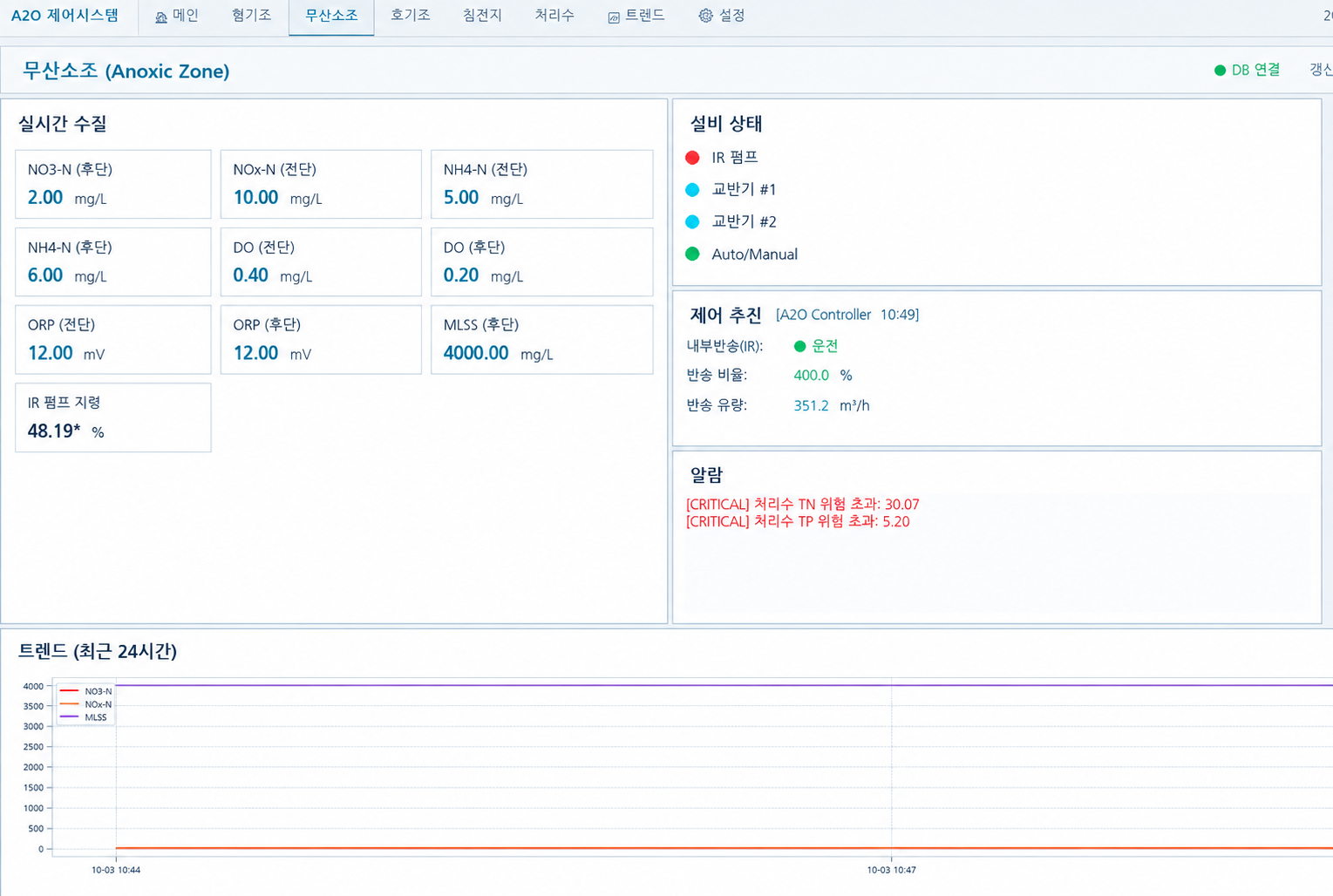Viewport: 1333px width, 896px height.
Task: Open the 메인 home tab
Action: [176, 16]
